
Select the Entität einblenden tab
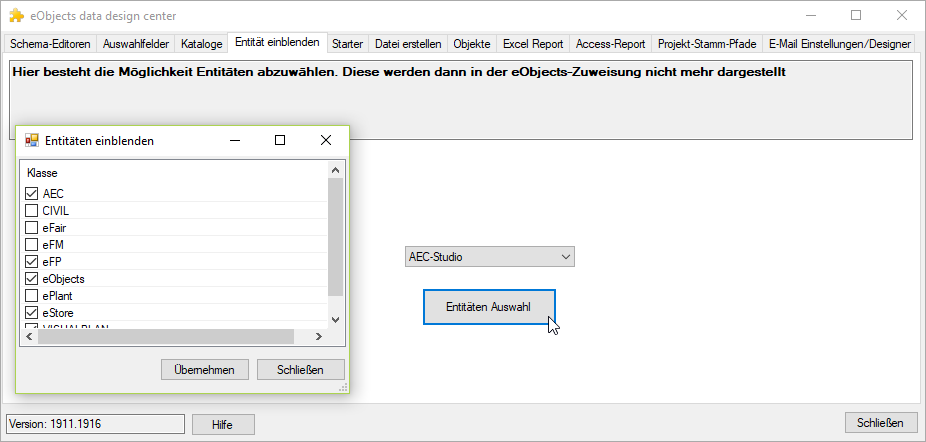click(277, 42)
